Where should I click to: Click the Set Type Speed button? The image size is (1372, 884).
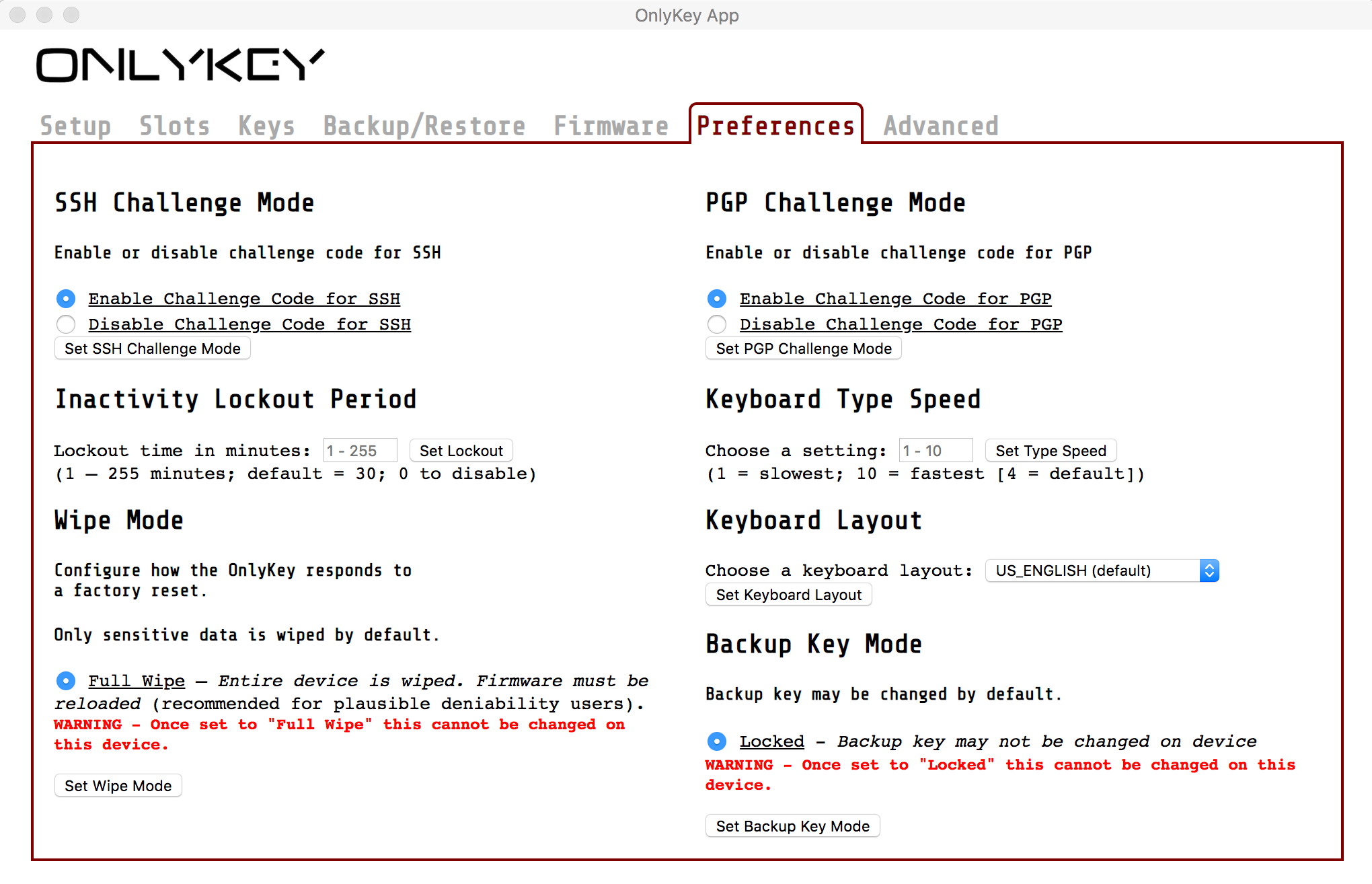coord(1051,451)
